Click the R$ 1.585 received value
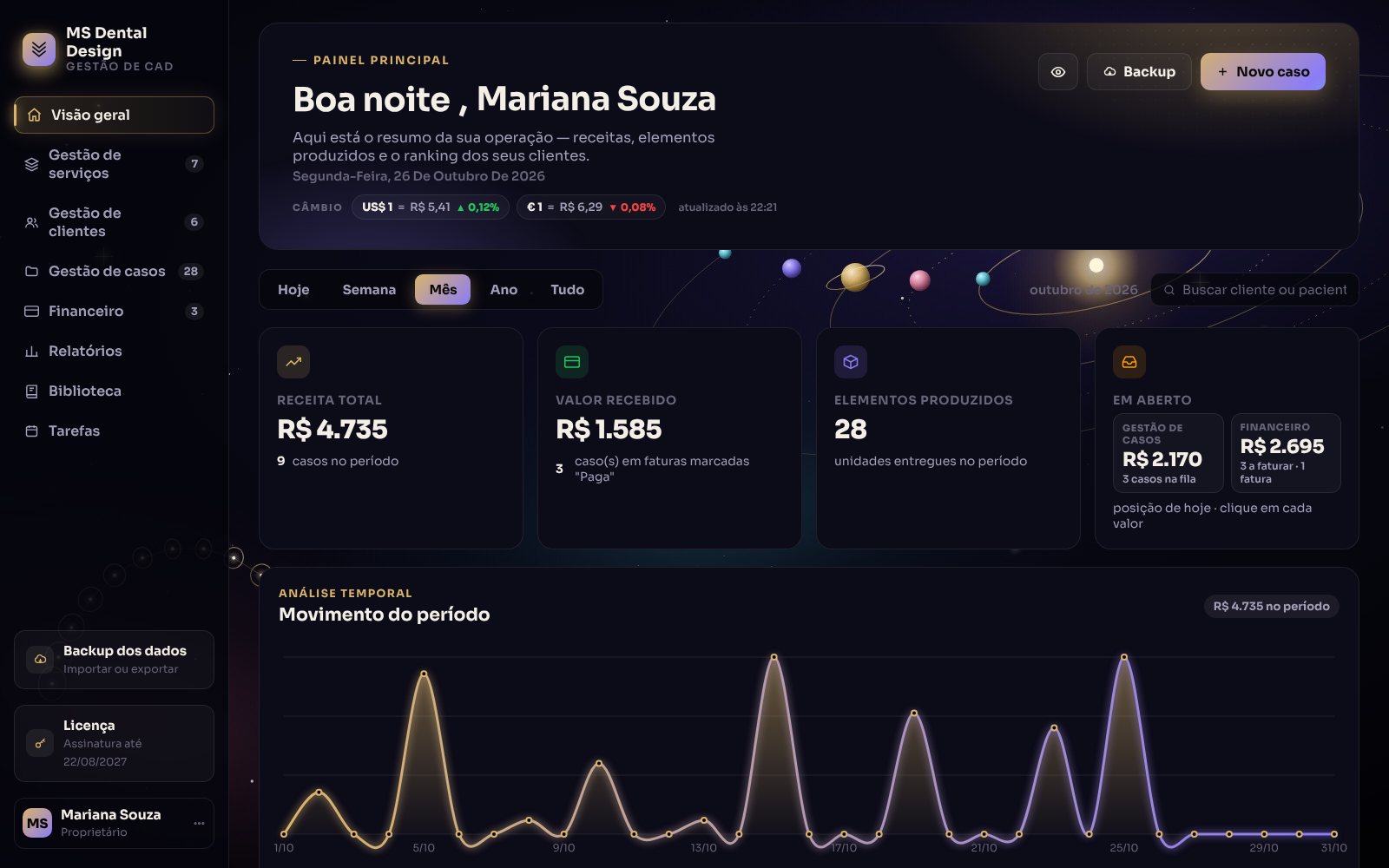This screenshot has height=868, width=1389. 609,429
